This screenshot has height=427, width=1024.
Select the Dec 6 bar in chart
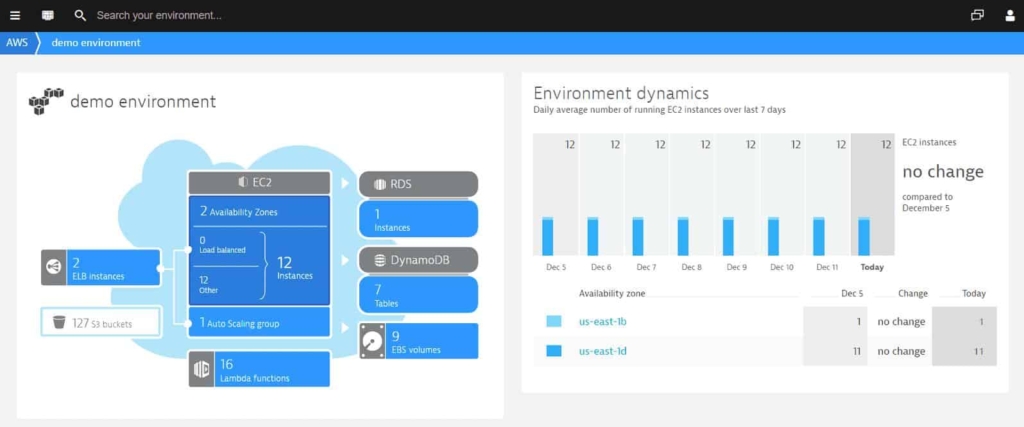coord(592,236)
